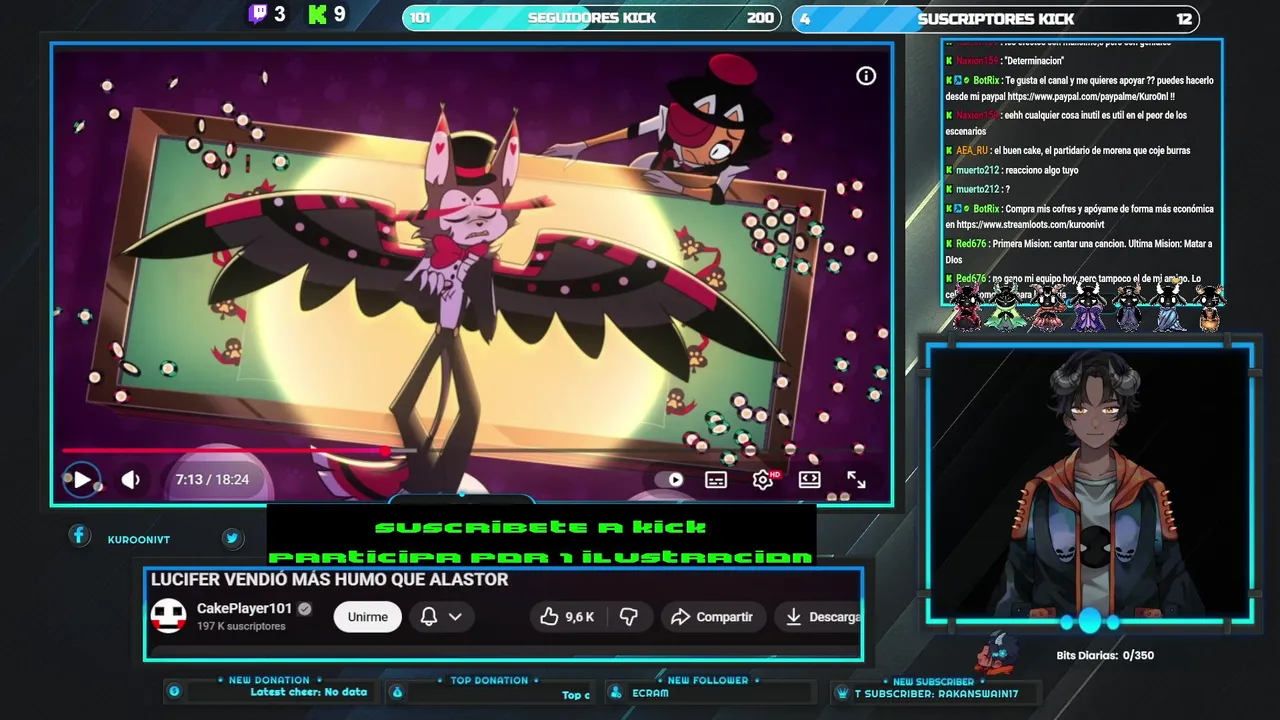Viewport: 1280px width, 720px height.
Task: Mute the video with the speaker icon
Action: [x=131, y=480]
